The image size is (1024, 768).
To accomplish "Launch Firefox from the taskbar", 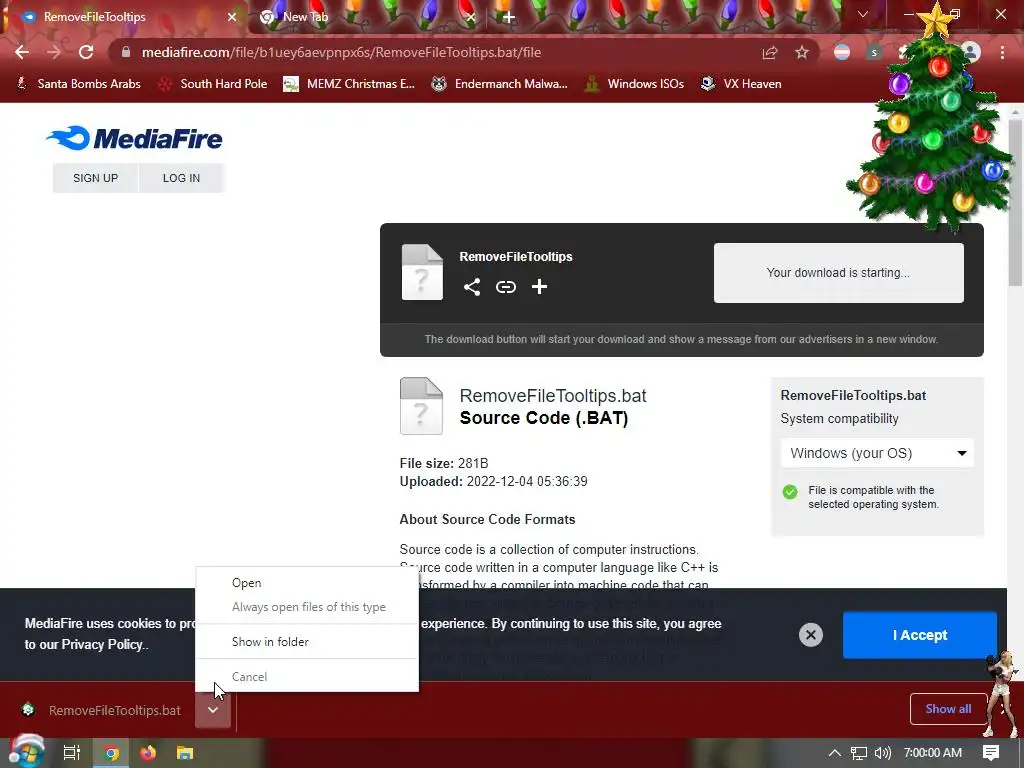I will pos(148,753).
